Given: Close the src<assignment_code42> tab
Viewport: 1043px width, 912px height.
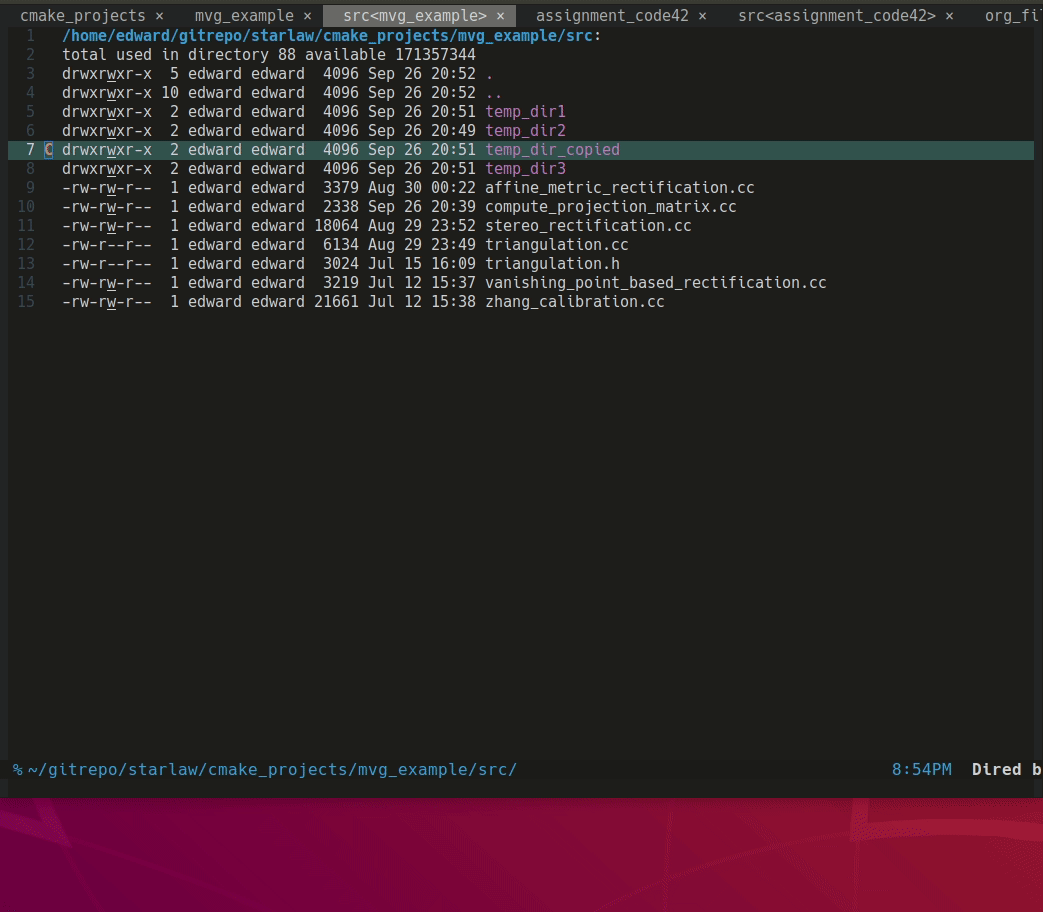Looking at the screenshot, I should pos(949,16).
